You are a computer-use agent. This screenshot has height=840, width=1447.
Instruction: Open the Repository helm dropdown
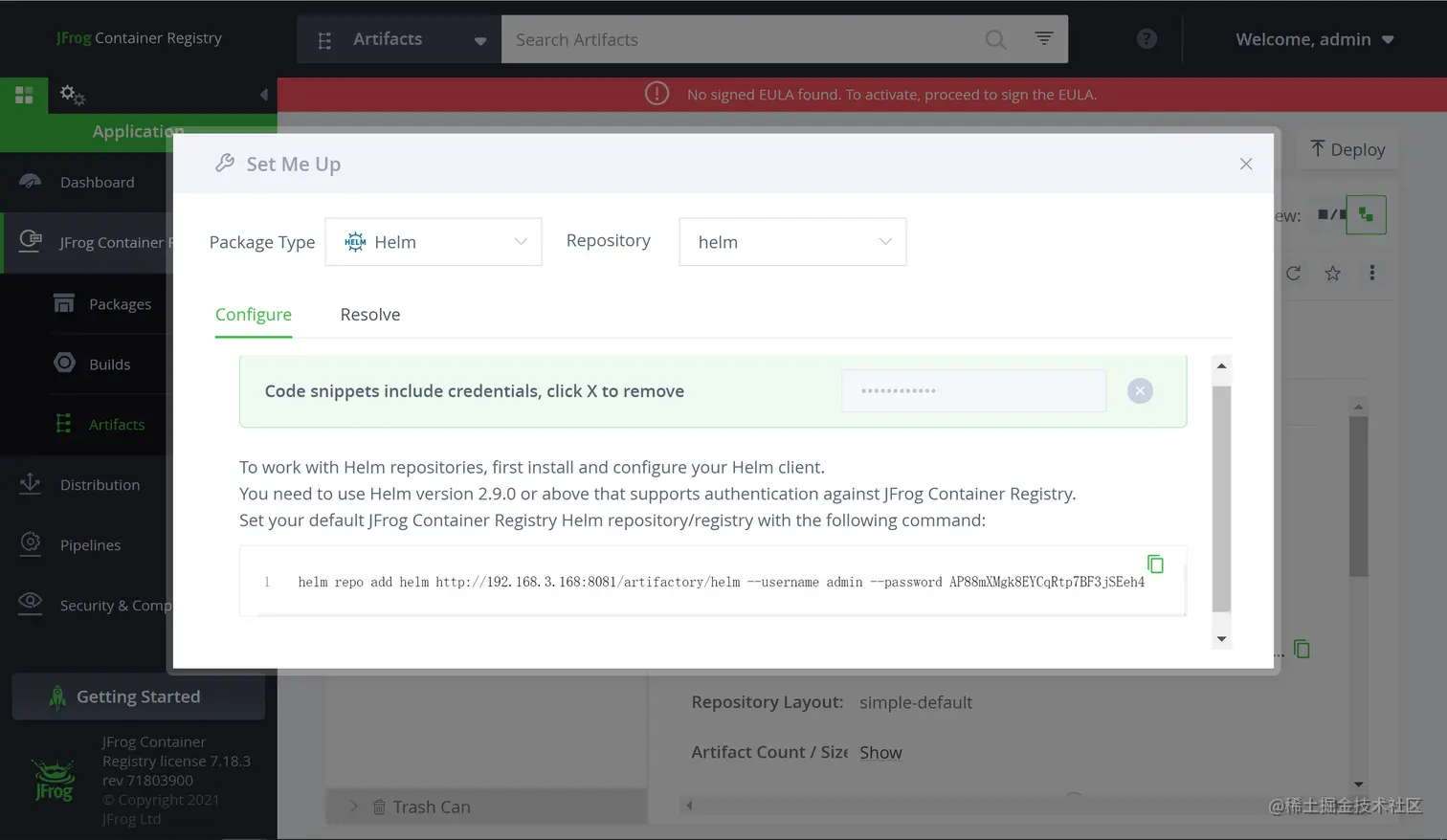[x=792, y=242]
